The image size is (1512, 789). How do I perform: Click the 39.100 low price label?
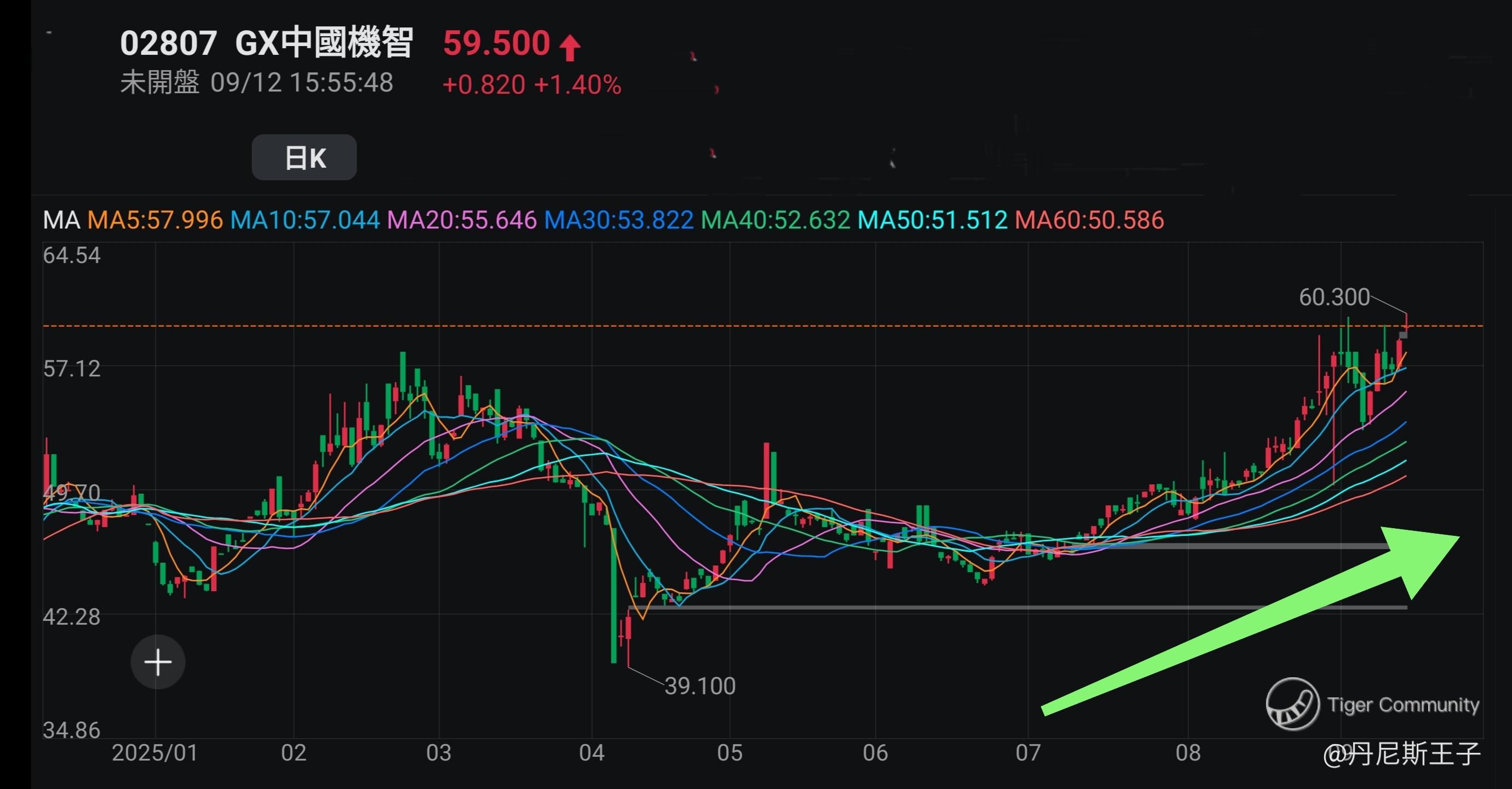click(700, 685)
